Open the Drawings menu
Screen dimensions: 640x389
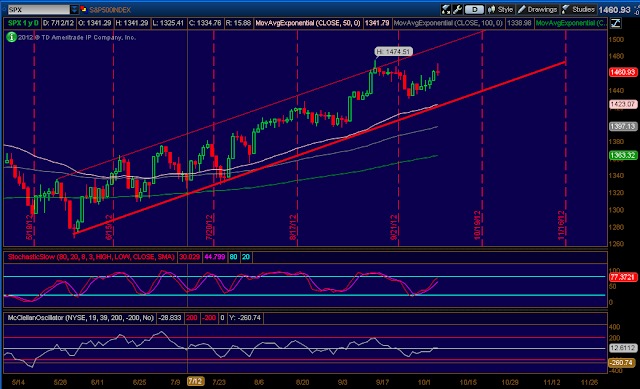[537, 9]
